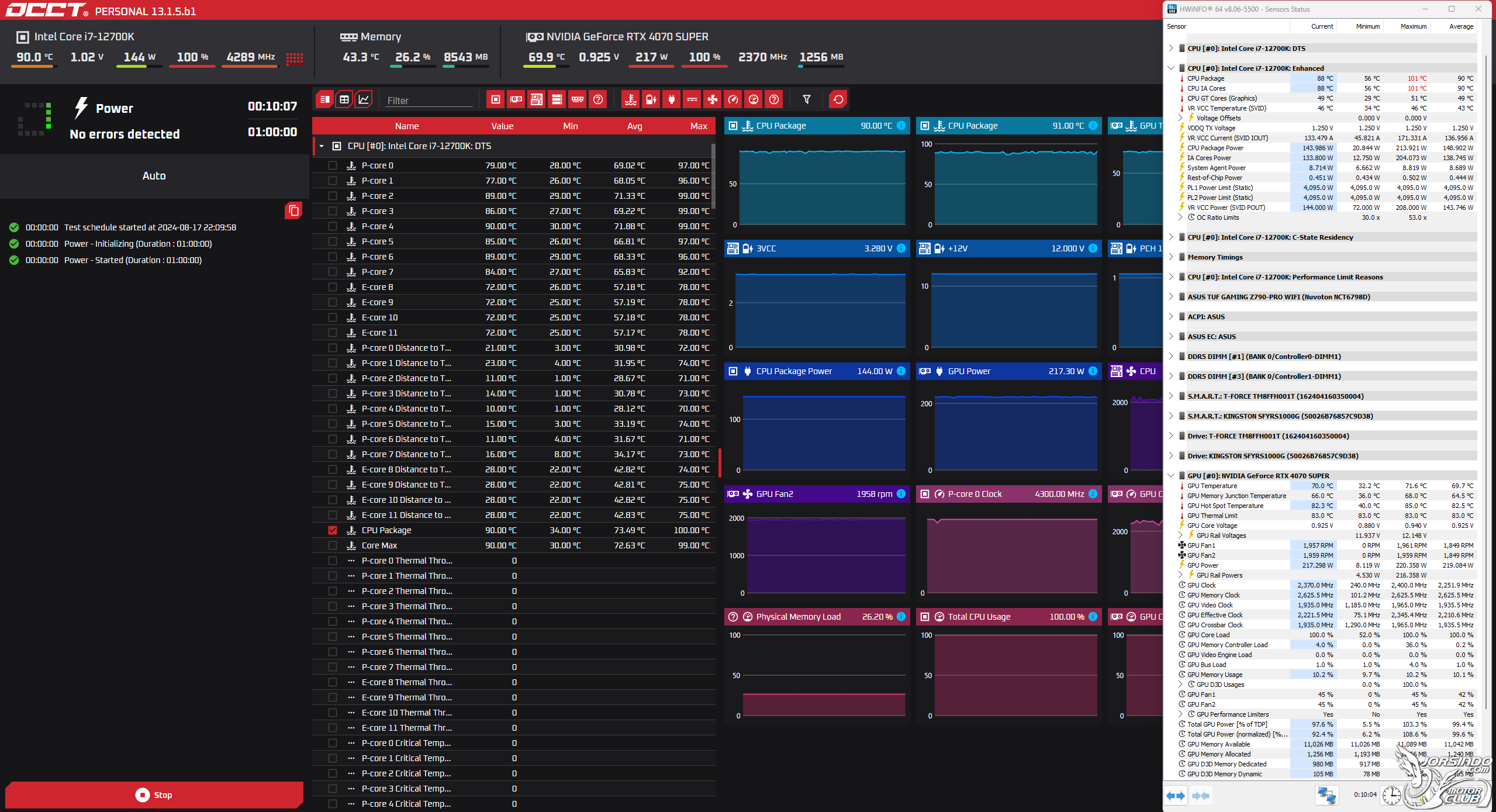Image resolution: width=1496 pixels, height=812 pixels.
Task: Check the P-core 4 row checkbox
Action: click(333, 226)
